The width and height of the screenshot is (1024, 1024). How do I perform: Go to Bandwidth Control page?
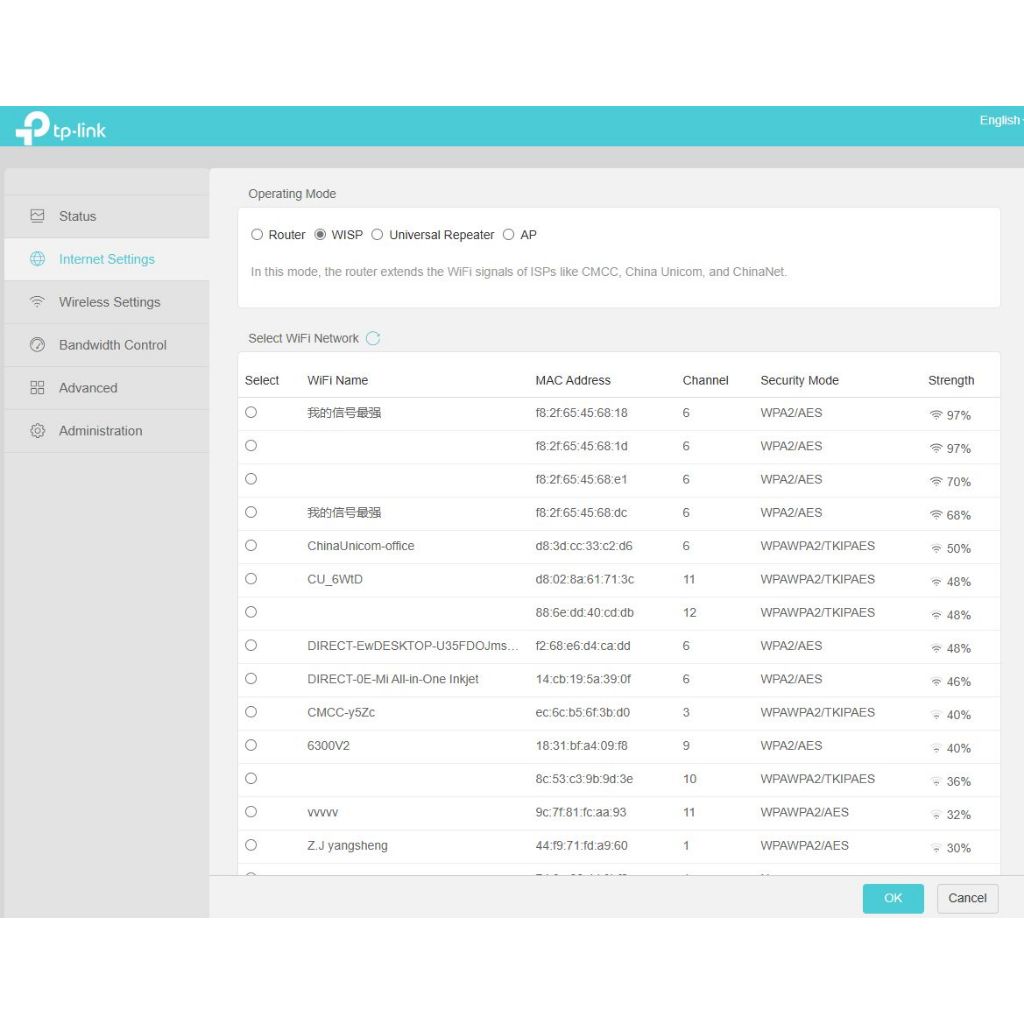coord(112,345)
